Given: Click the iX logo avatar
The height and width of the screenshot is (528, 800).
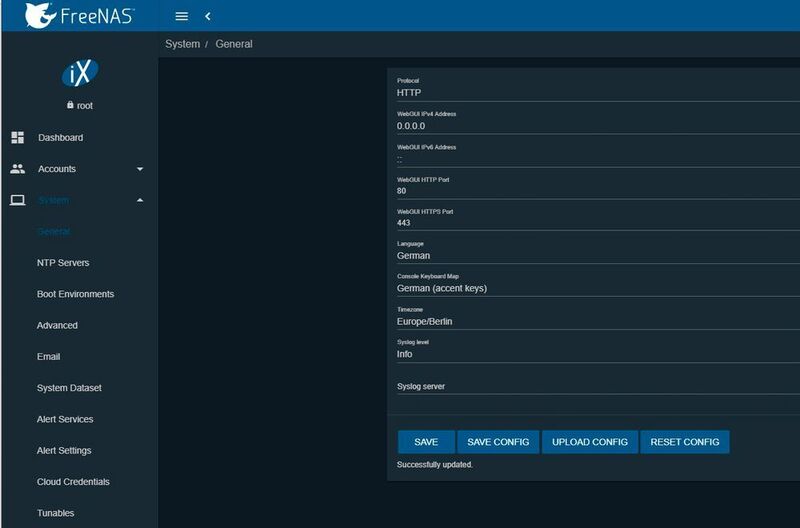Looking at the screenshot, I should (80, 73).
